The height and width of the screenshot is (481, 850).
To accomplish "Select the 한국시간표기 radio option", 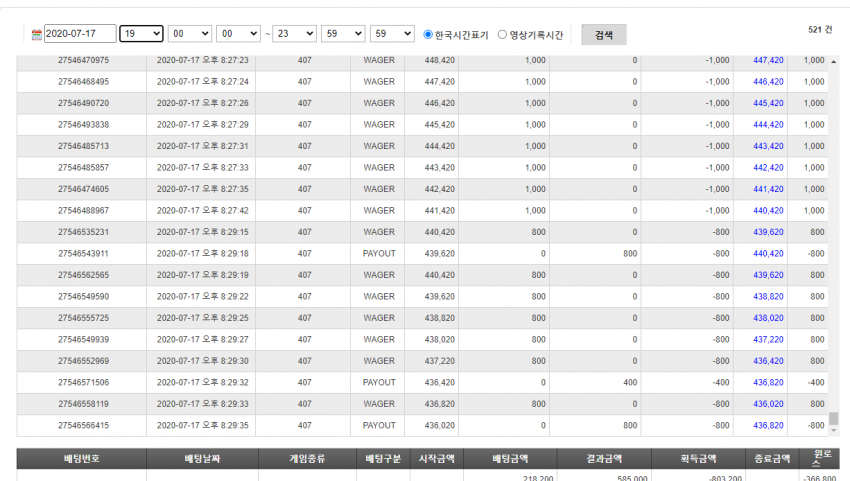I will (x=428, y=34).
